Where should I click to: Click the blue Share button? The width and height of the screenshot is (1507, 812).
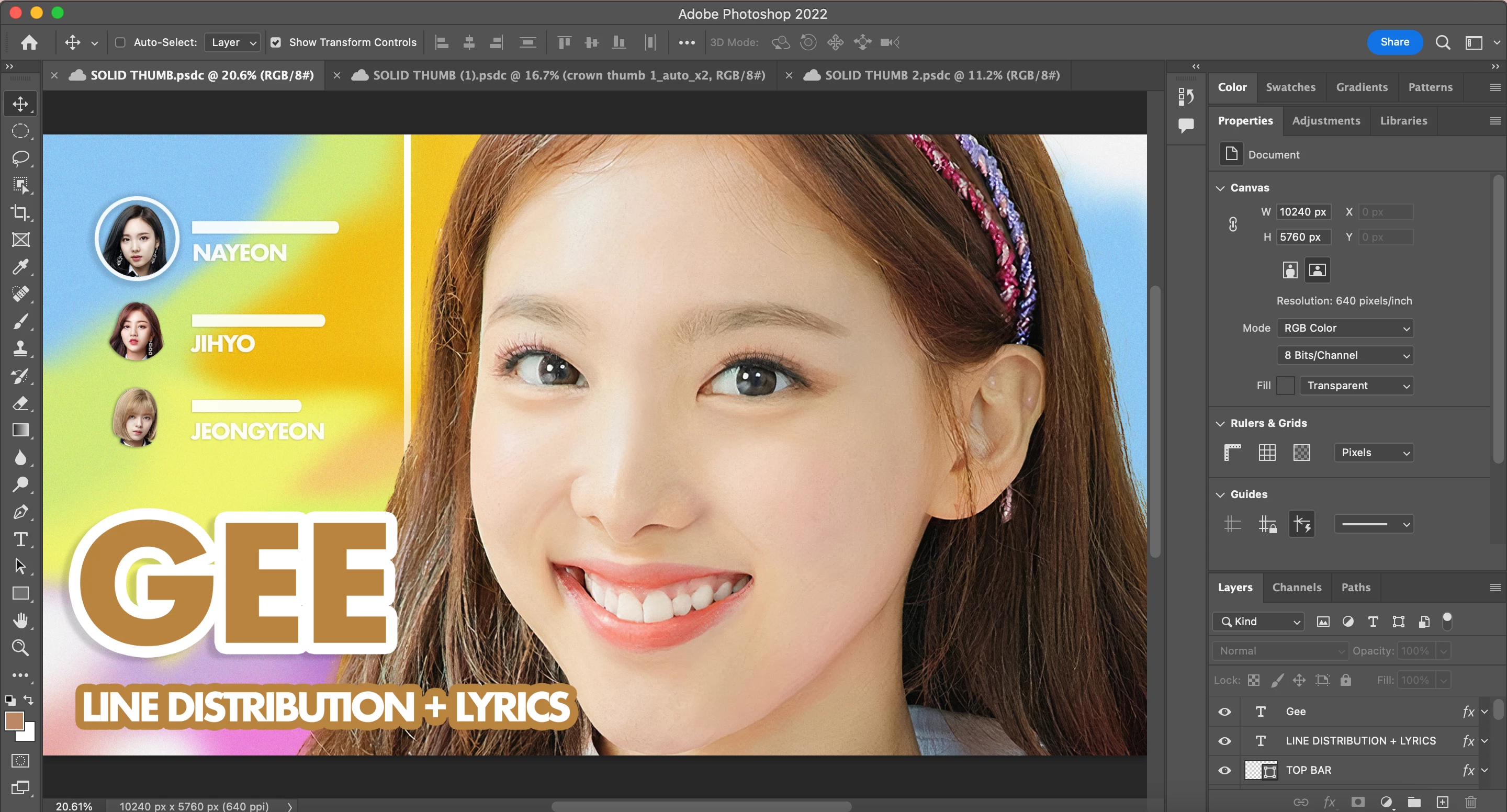pyautogui.click(x=1394, y=42)
